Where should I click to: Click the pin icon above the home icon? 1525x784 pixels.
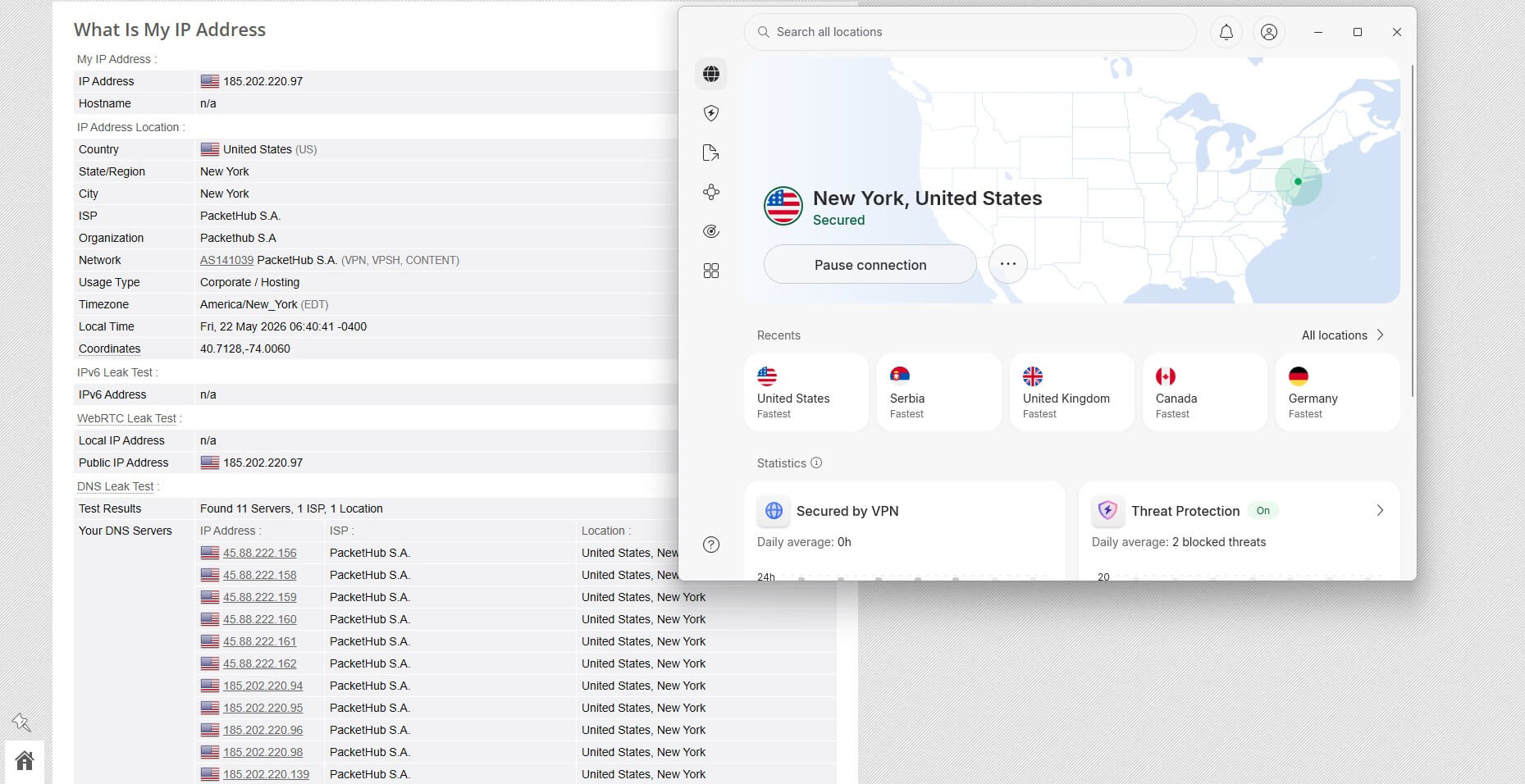tap(21, 722)
